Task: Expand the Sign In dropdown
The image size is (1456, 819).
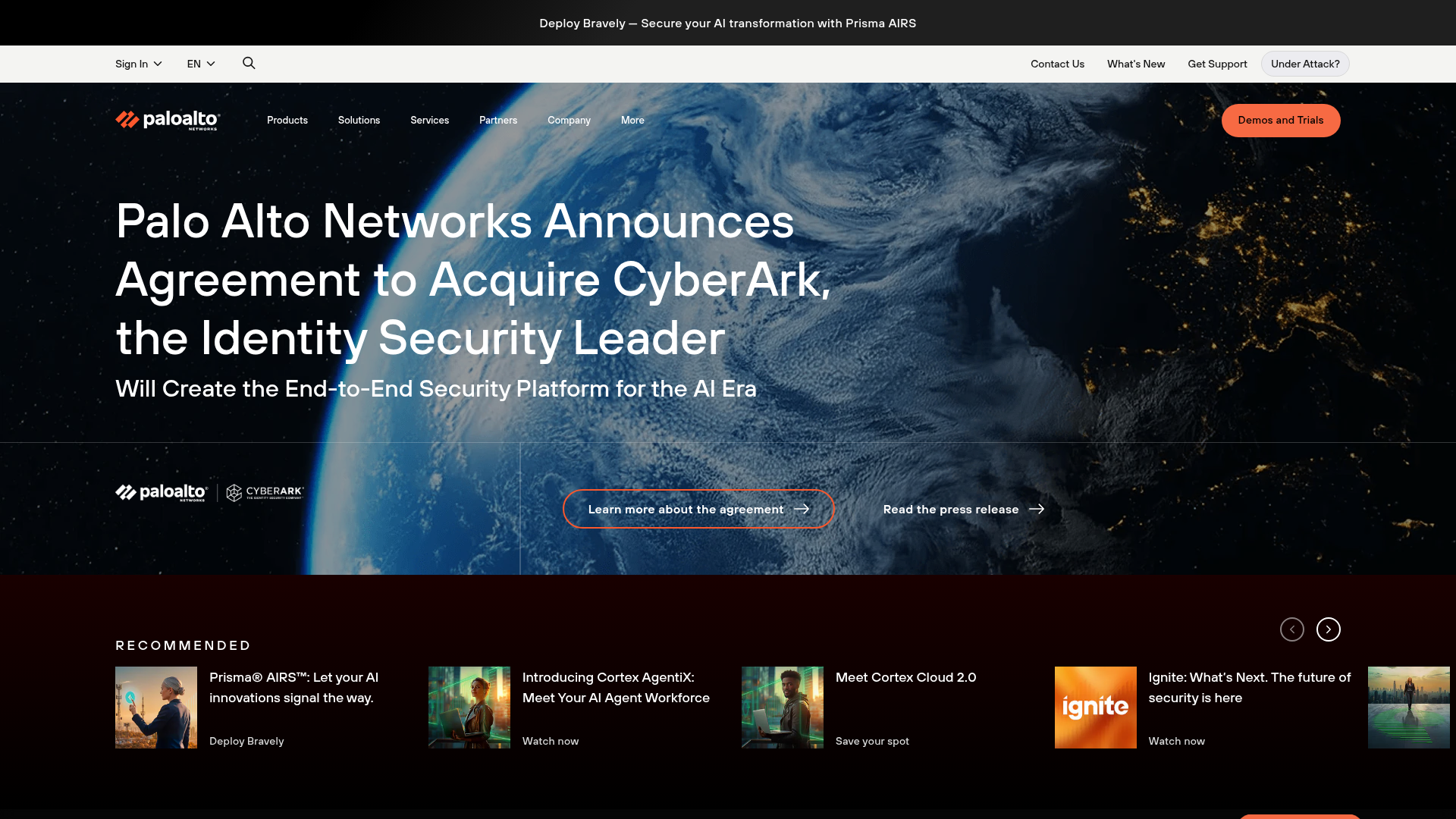Action: tap(138, 64)
